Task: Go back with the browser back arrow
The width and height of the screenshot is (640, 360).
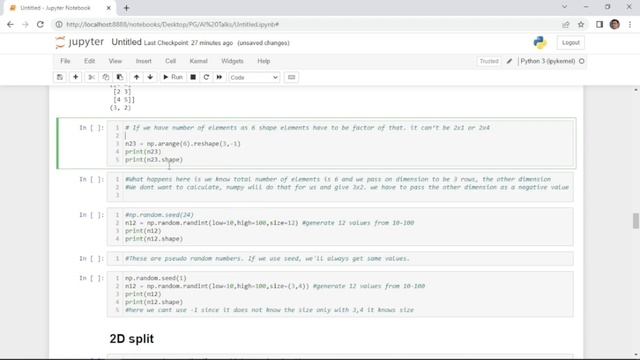Action: click(10, 24)
